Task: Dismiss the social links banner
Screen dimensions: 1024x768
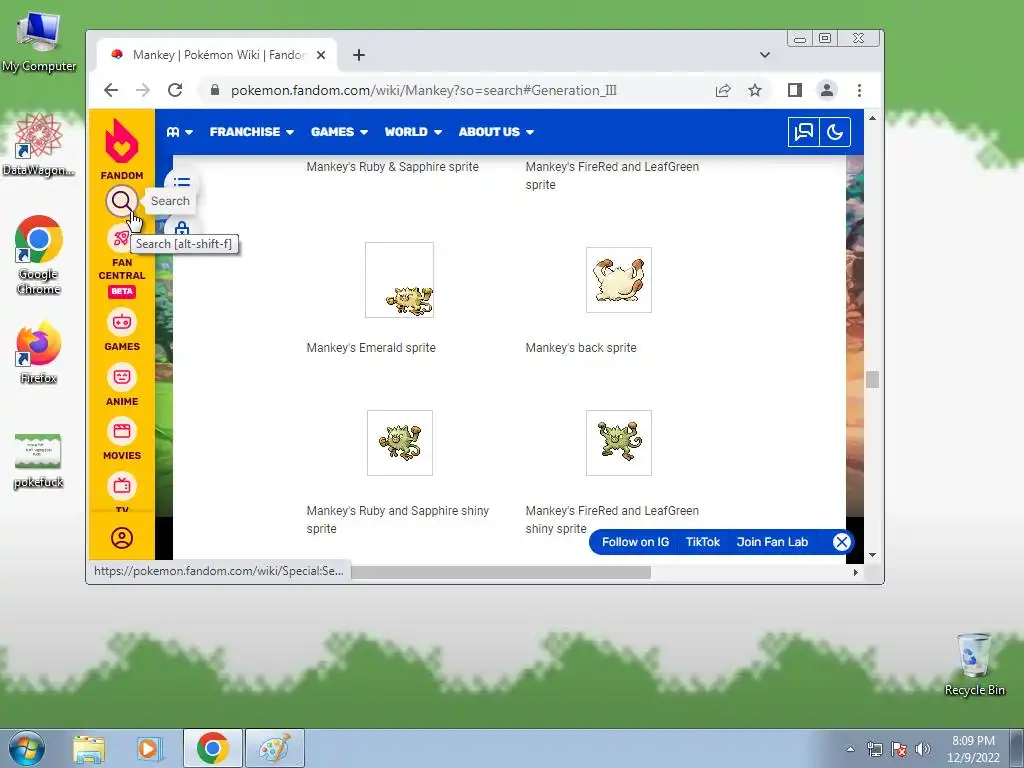Action: (842, 542)
